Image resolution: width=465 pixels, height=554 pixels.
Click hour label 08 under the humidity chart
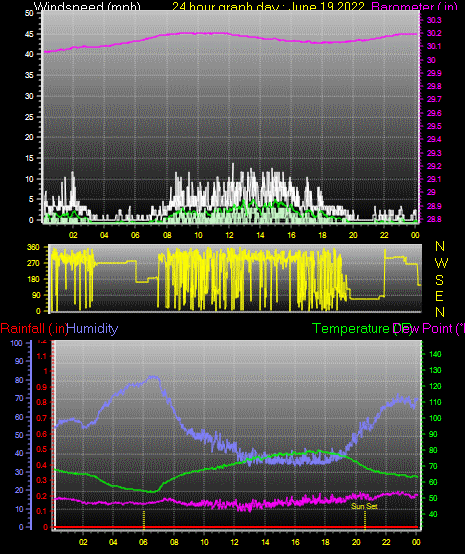(x=174, y=542)
